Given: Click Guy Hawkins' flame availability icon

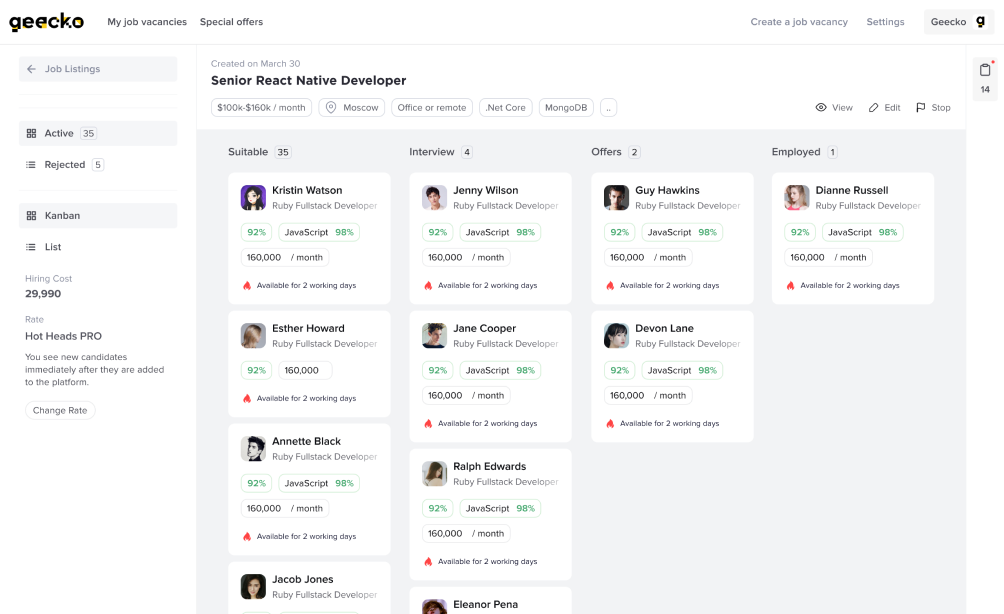Looking at the screenshot, I should coord(610,286).
